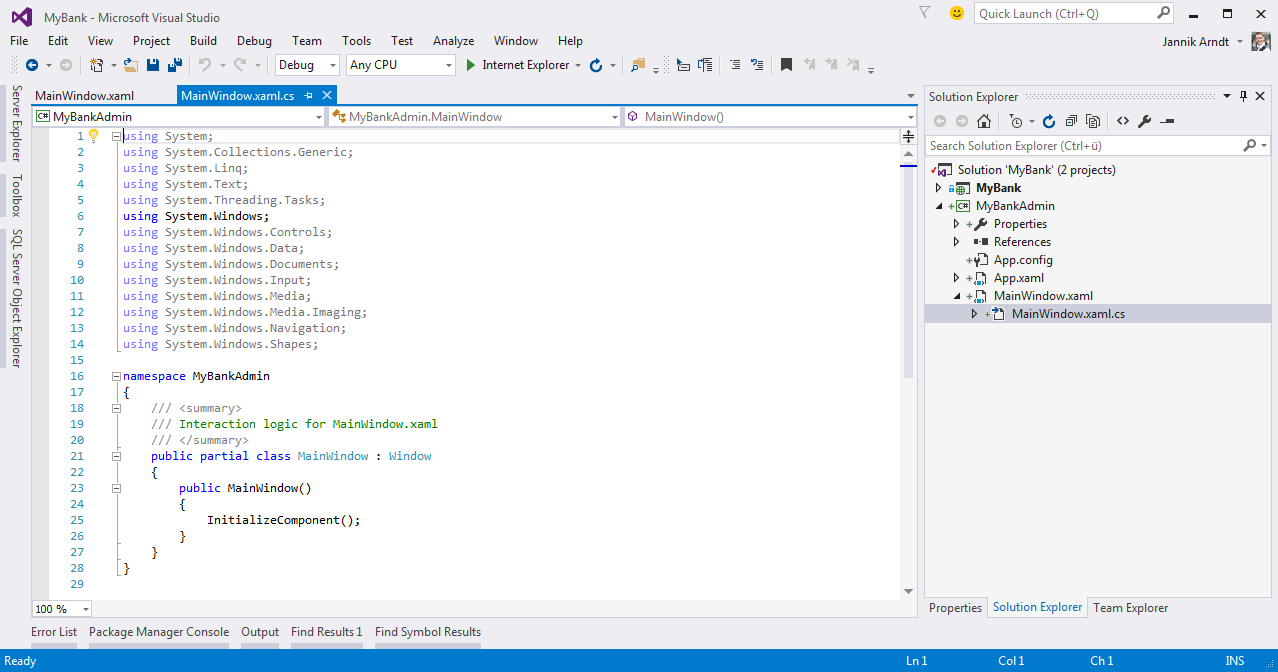1278x672 pixels.
Task: Open the Debug menu
Action: coord(254,41)
